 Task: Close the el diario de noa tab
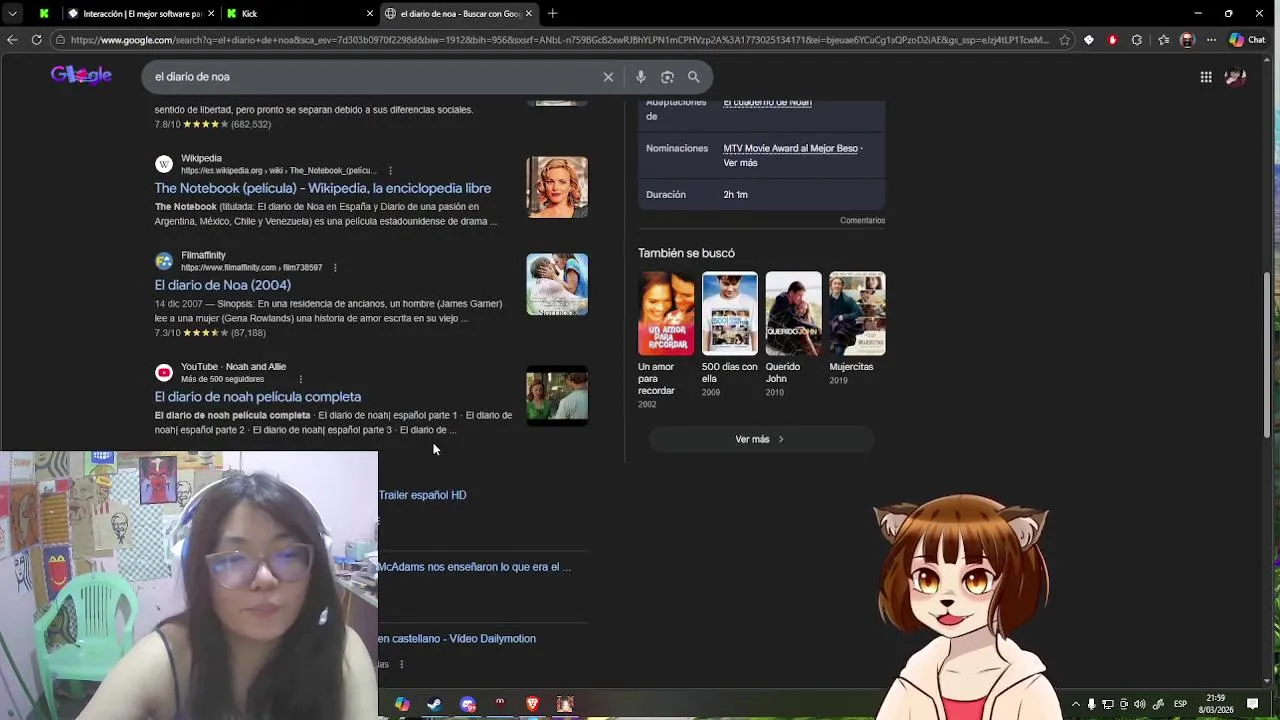pos(528,14)
